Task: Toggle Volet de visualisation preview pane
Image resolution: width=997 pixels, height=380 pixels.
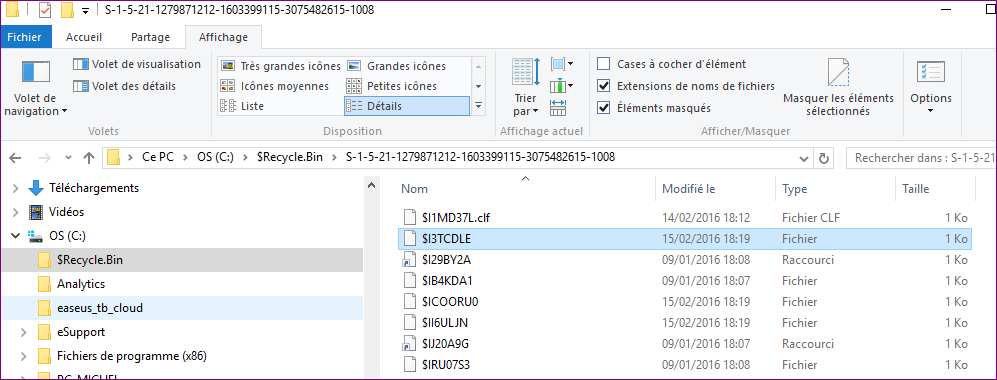Action: pos(137,64)
